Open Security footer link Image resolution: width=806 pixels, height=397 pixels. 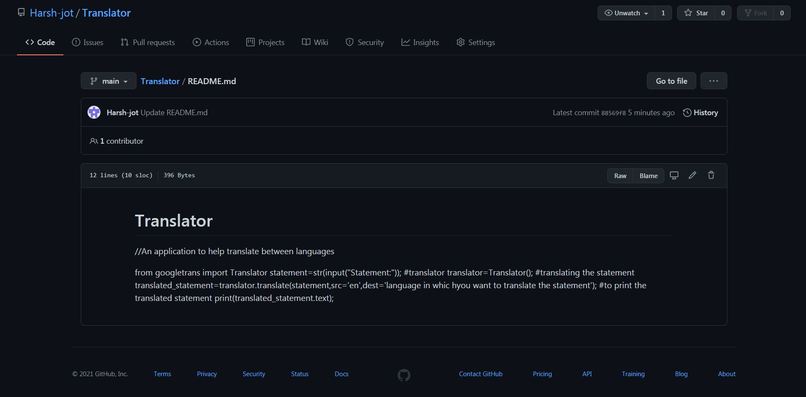click(x=254, y=374)
